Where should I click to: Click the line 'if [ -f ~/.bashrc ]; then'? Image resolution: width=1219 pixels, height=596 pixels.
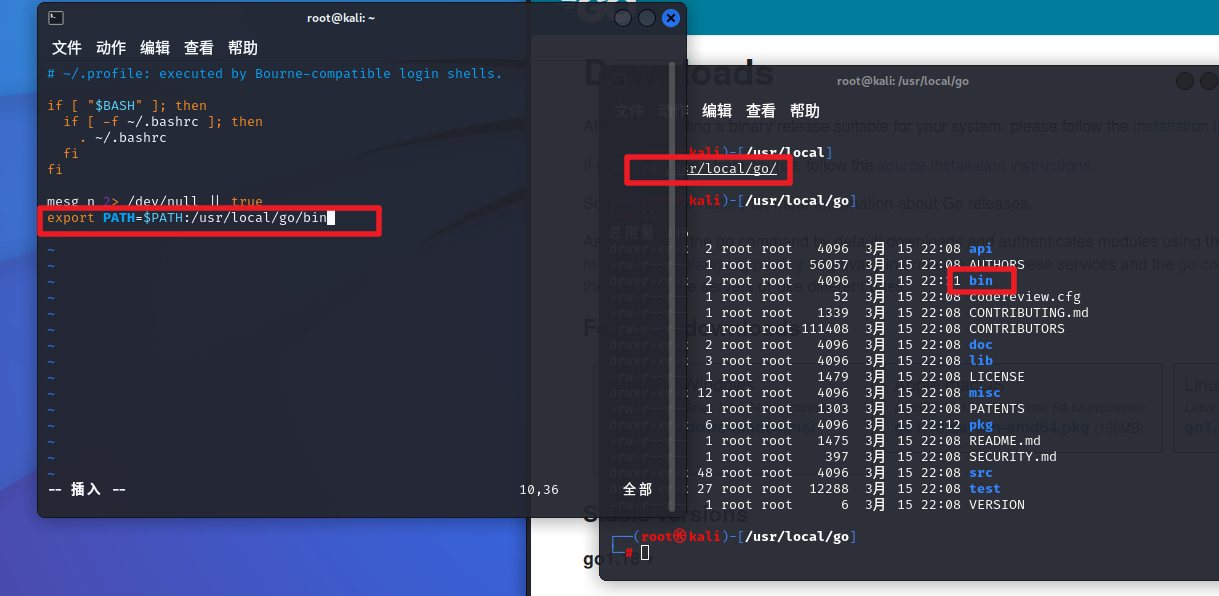(x=163, y=121)
